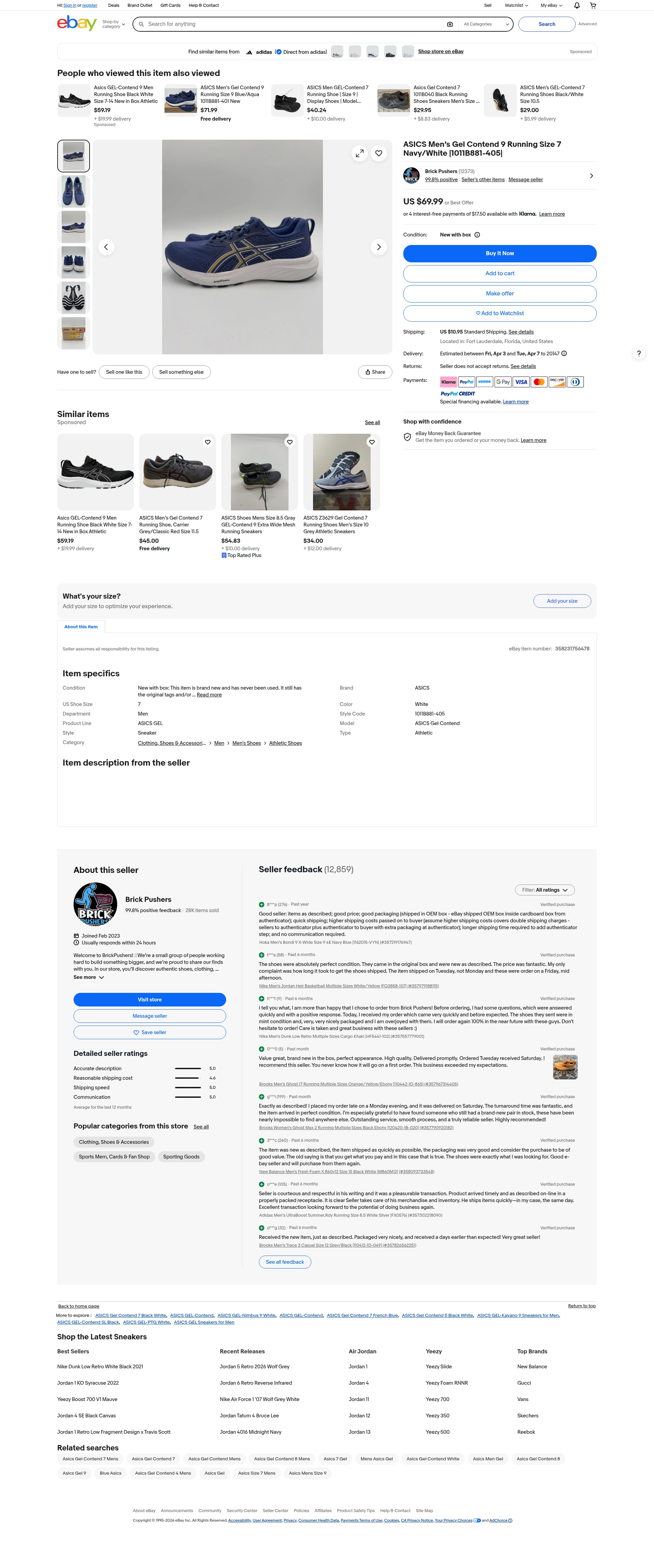
Task: Heart the ASICS Size 8.5 Gray item
Action: pyautogui.click(x=290, y=442)
